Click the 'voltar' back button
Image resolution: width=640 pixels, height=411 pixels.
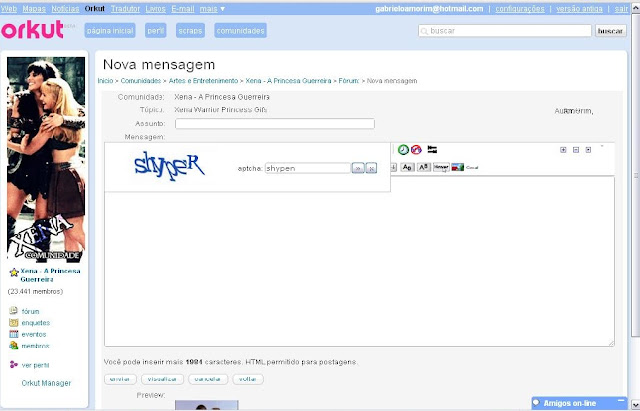[248, 379]
